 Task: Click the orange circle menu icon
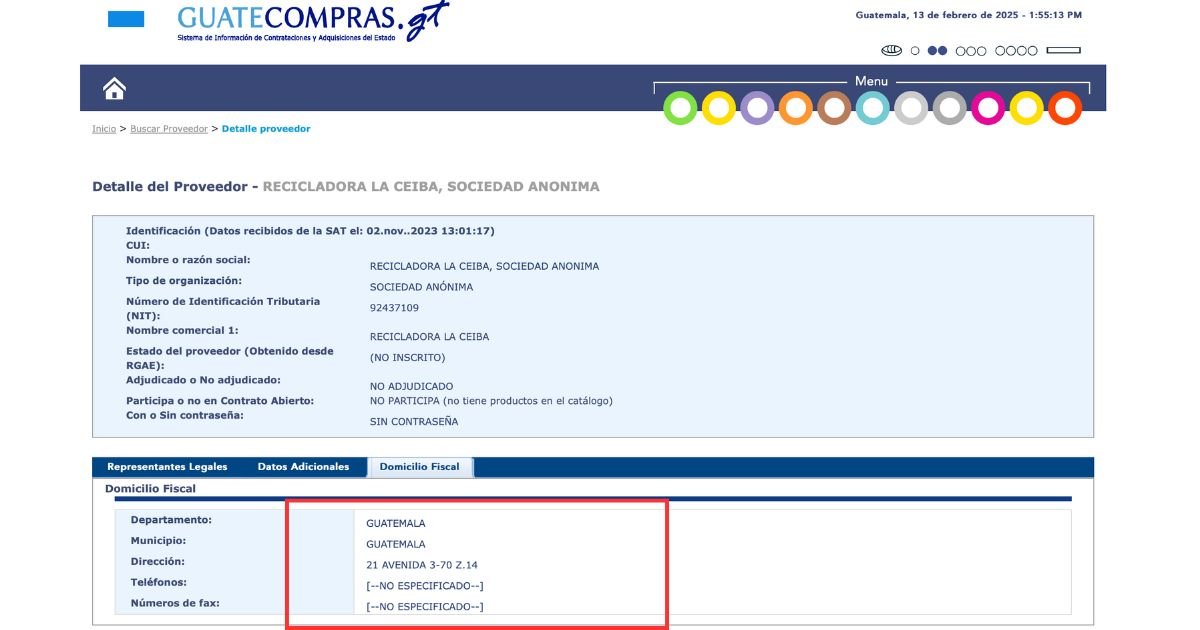pos(796,108)
